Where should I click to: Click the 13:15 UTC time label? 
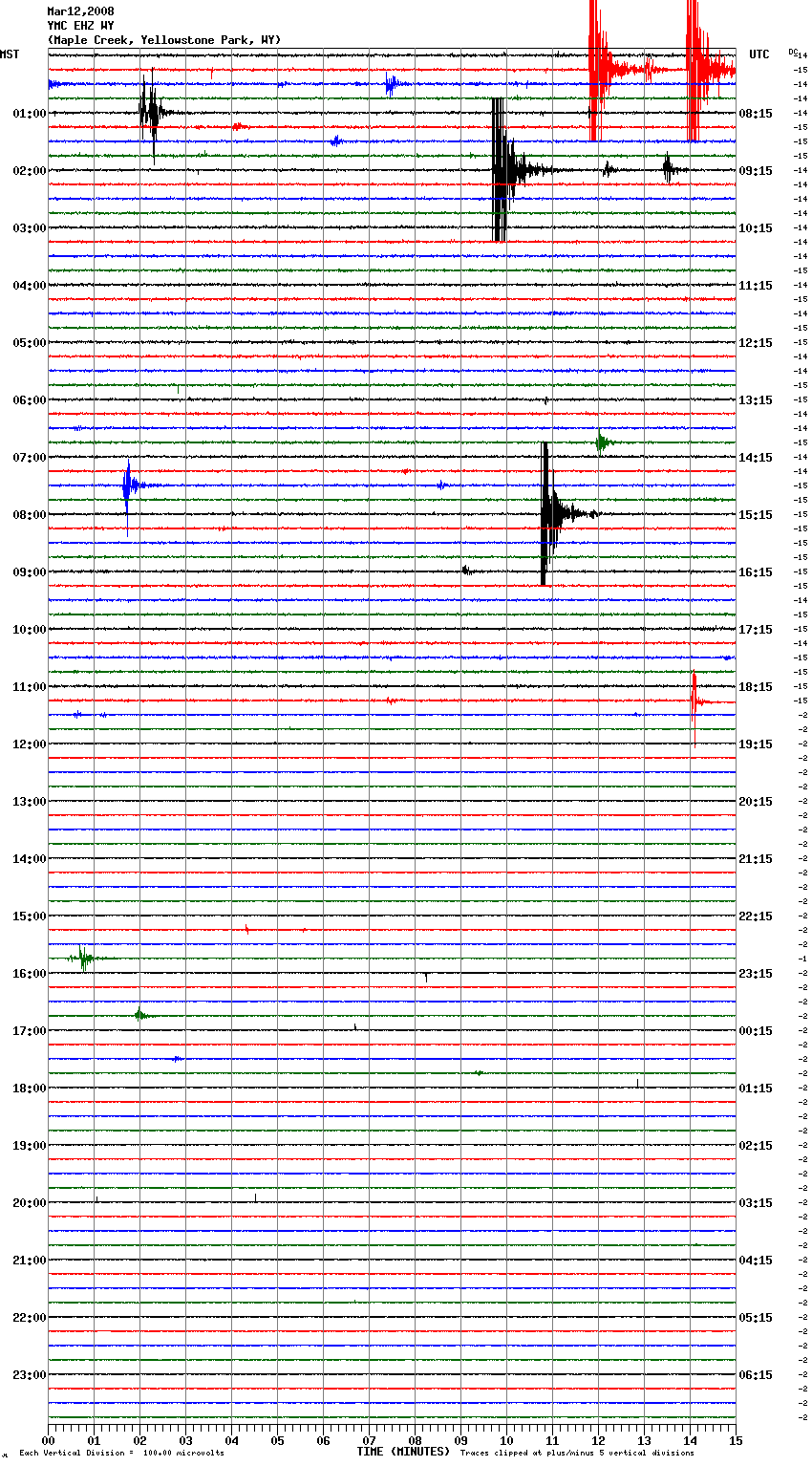[x=756, y=400]
